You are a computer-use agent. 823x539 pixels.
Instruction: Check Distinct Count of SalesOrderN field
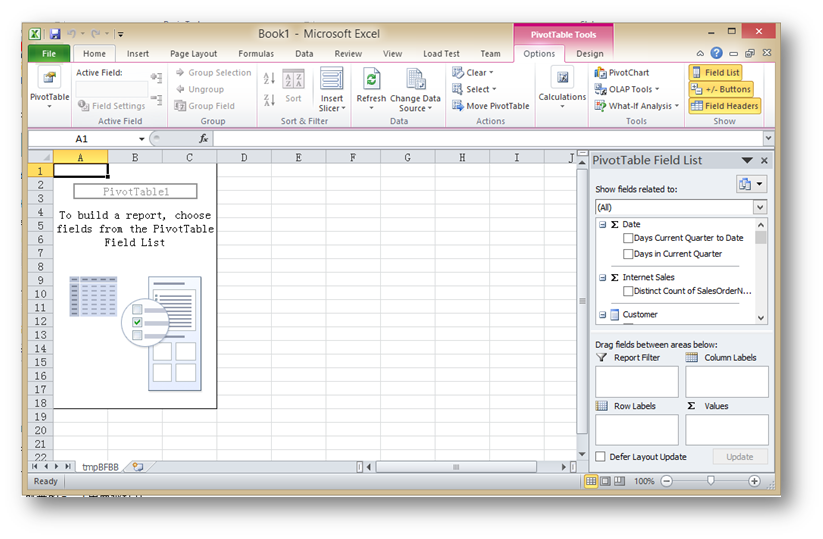(x=628, y=291)
